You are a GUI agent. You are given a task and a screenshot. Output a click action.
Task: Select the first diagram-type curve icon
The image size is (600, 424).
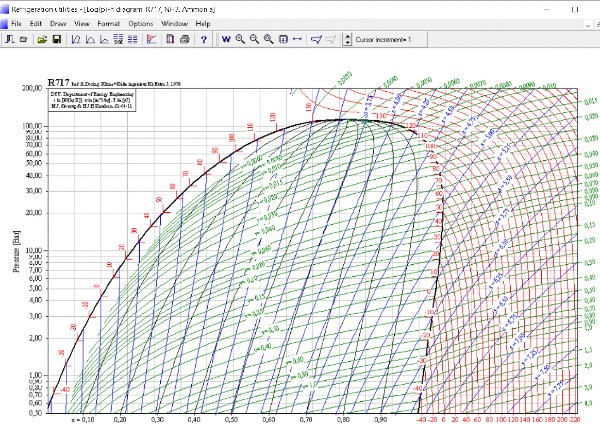point(76,39)
